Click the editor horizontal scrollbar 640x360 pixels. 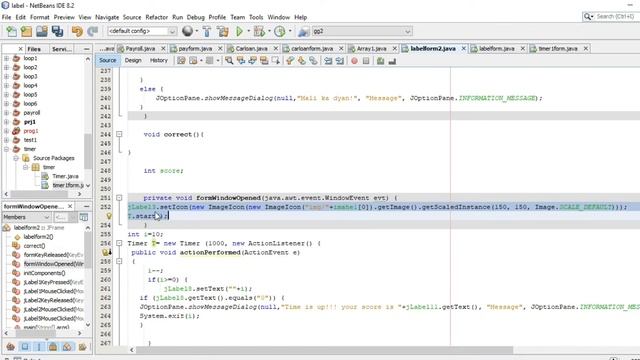click(x=324, y=350)
